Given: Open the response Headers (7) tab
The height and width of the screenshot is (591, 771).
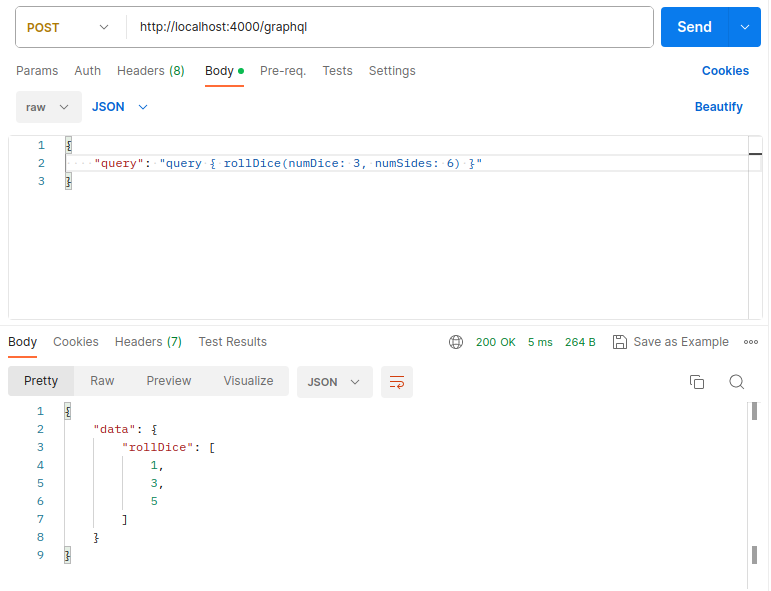Looking at the screenshot, I should coord(148,342).
